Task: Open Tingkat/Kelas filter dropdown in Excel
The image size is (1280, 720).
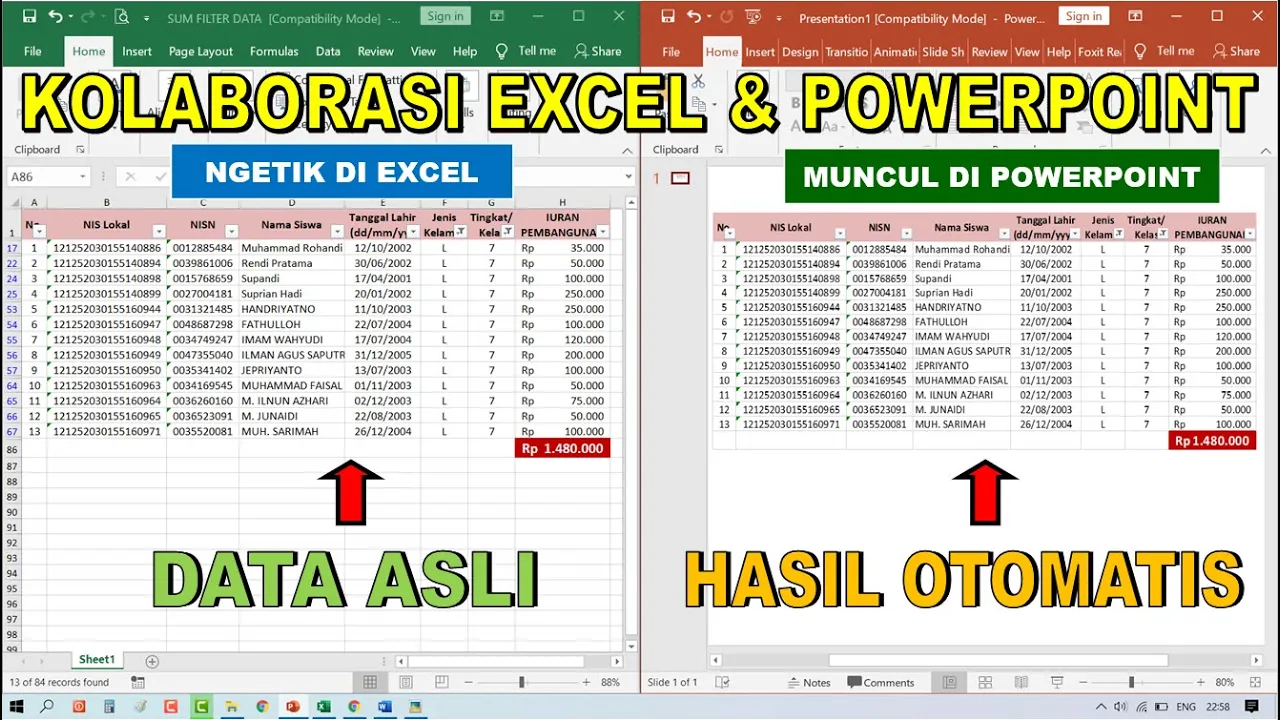Action: tap(507, 232)
